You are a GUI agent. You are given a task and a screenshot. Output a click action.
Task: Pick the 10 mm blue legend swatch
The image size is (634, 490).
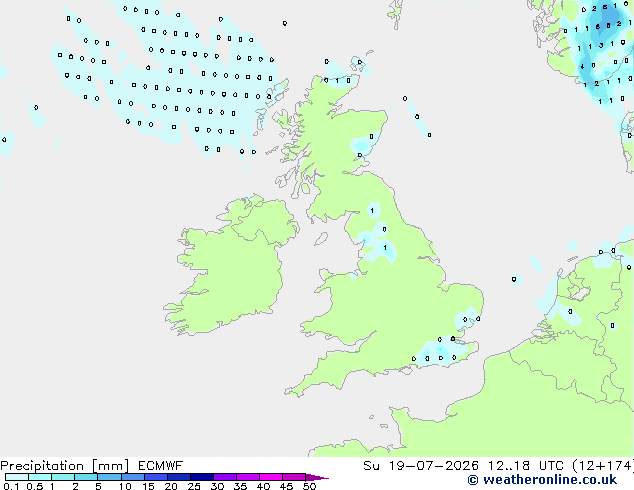(x=133, y=477)
